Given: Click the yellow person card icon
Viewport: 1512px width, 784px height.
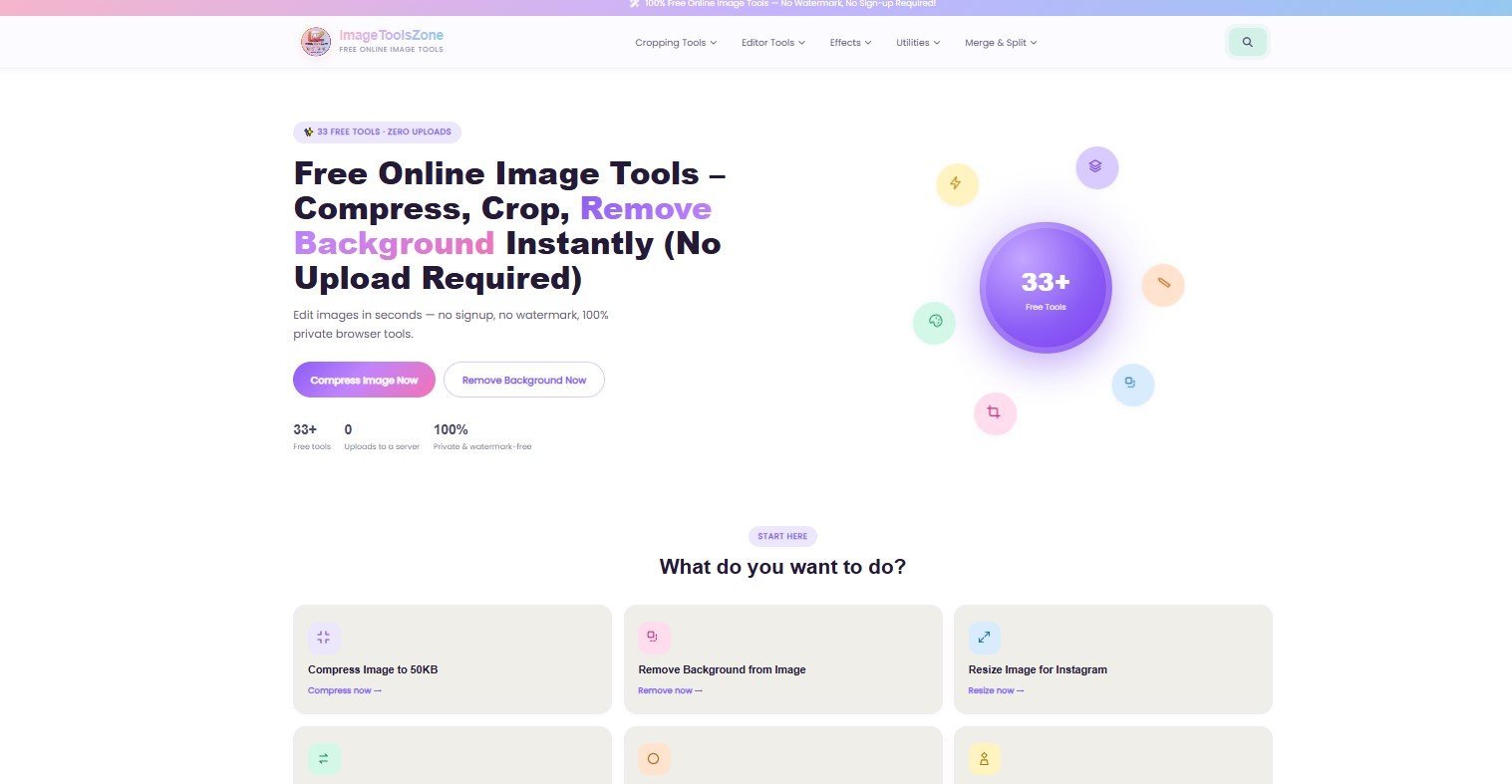Looking at the screenshot, I should pos(984,759).
